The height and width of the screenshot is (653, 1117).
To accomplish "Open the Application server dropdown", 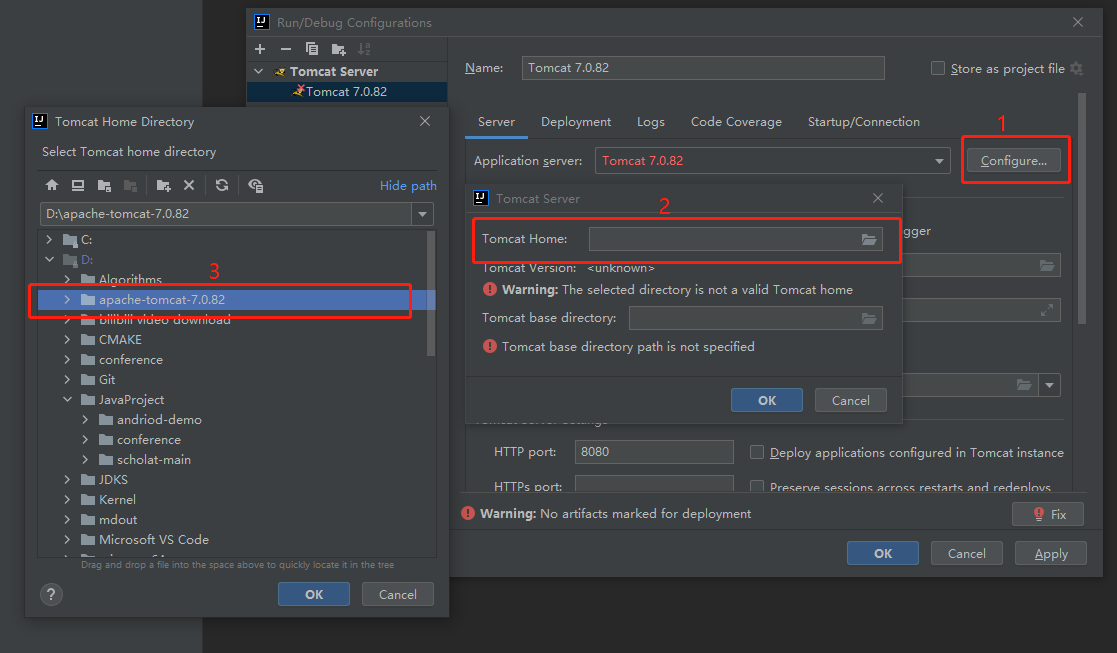I will [939, 161].
